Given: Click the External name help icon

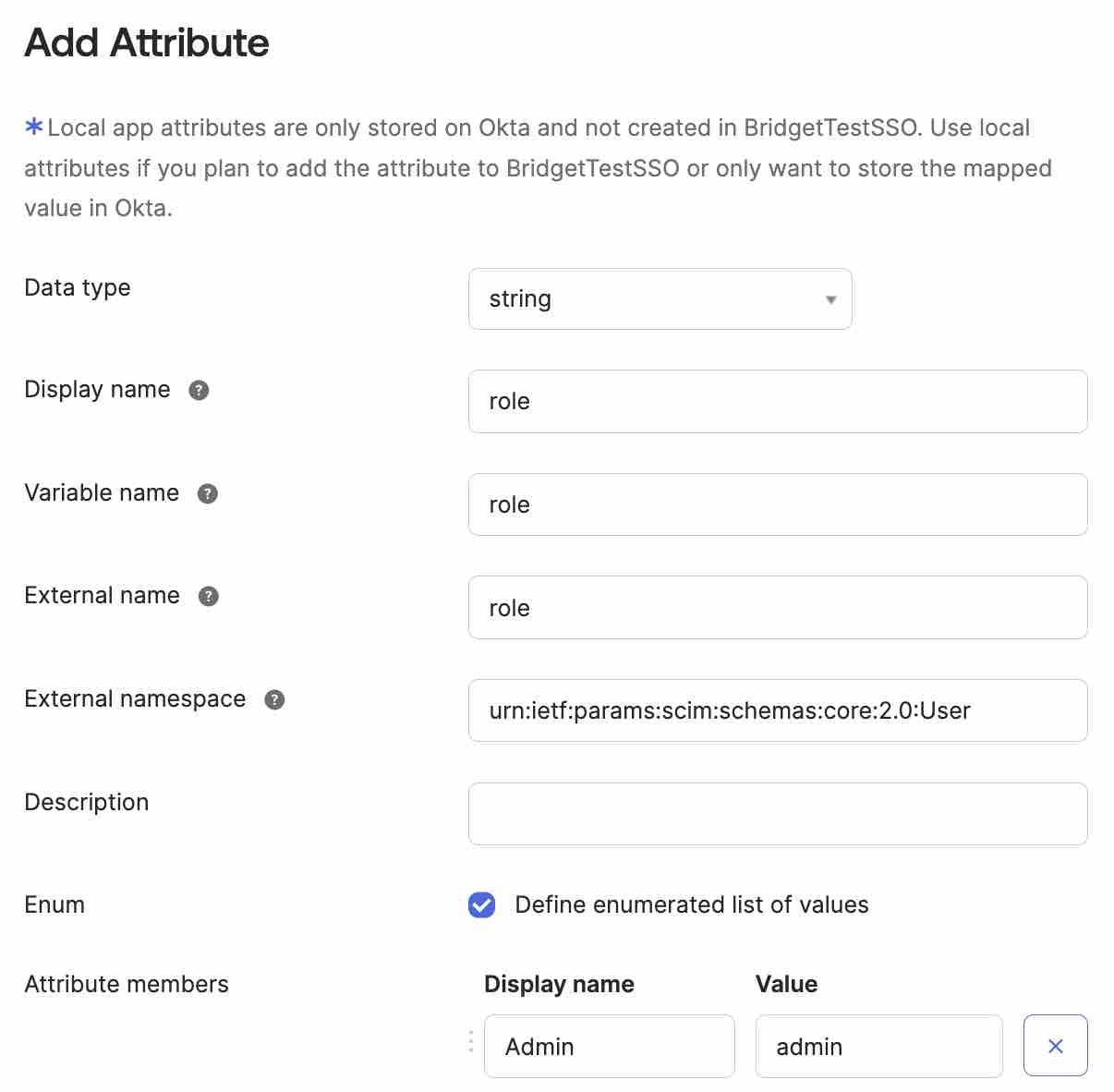Looking at the screenshot, I should tap(210, 597).
